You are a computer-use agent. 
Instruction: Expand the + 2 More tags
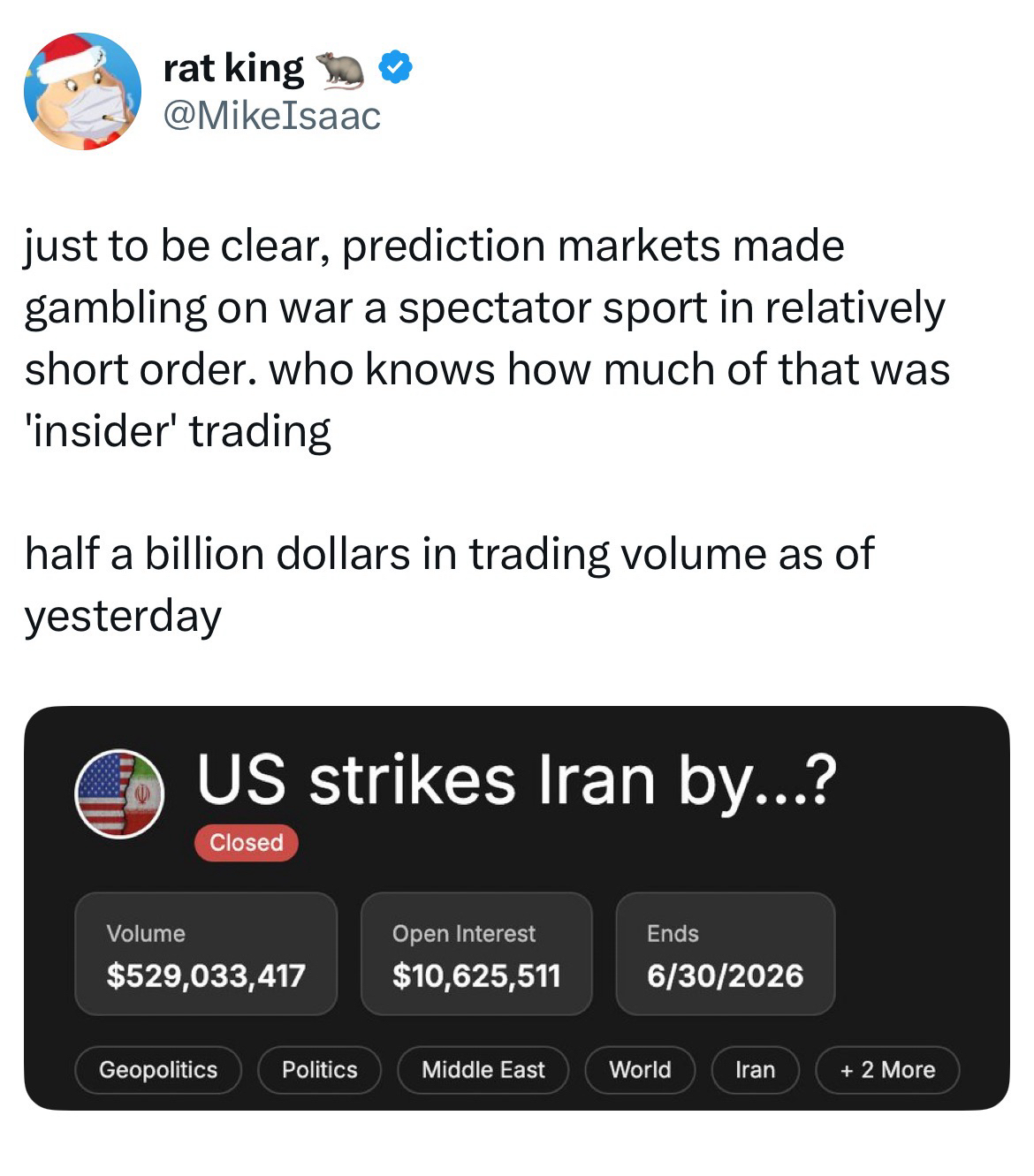pyautogui.click(x=886, y=1070)
